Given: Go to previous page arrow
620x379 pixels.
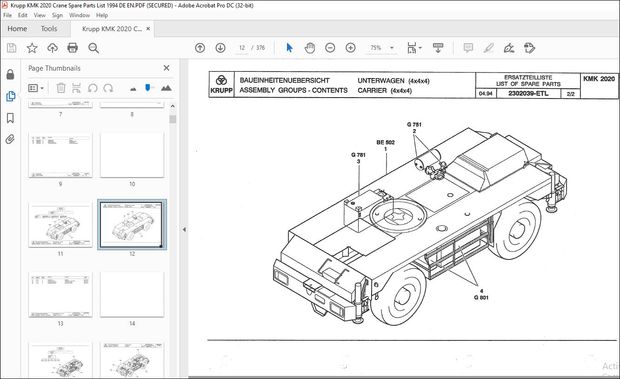Looking at the screenshot, I should point(200,48).
